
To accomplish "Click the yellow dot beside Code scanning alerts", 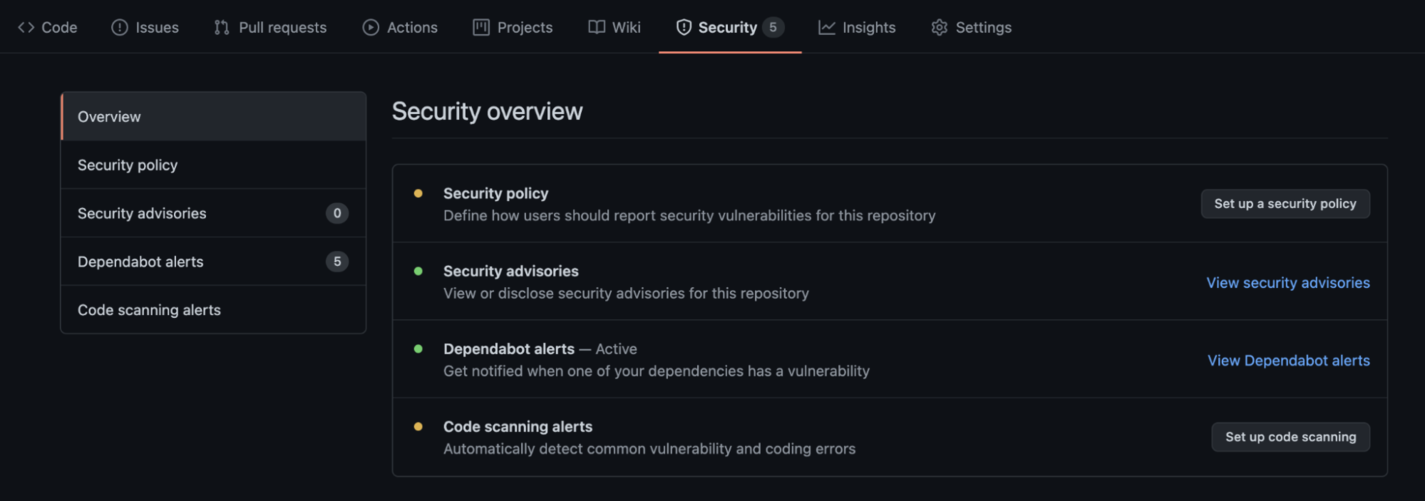I will coord(418,426).
